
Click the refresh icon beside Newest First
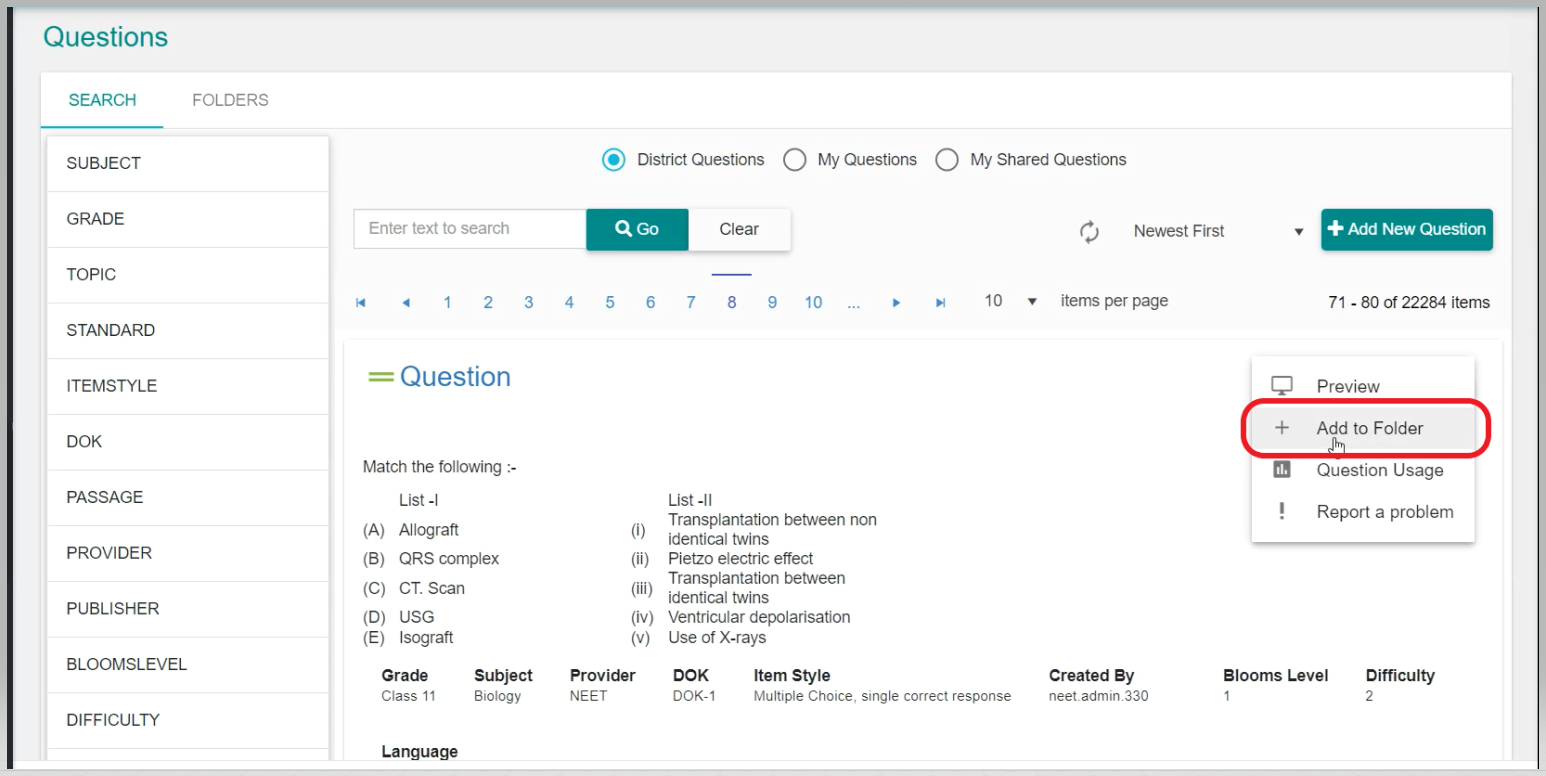point(1089,231)
